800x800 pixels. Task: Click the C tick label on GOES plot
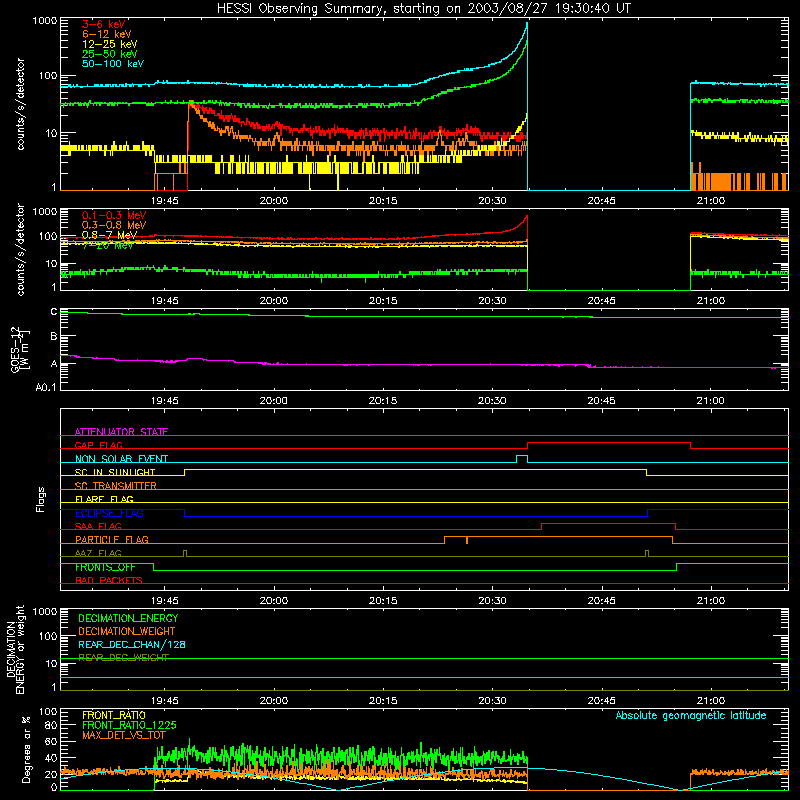coord(54,312)
